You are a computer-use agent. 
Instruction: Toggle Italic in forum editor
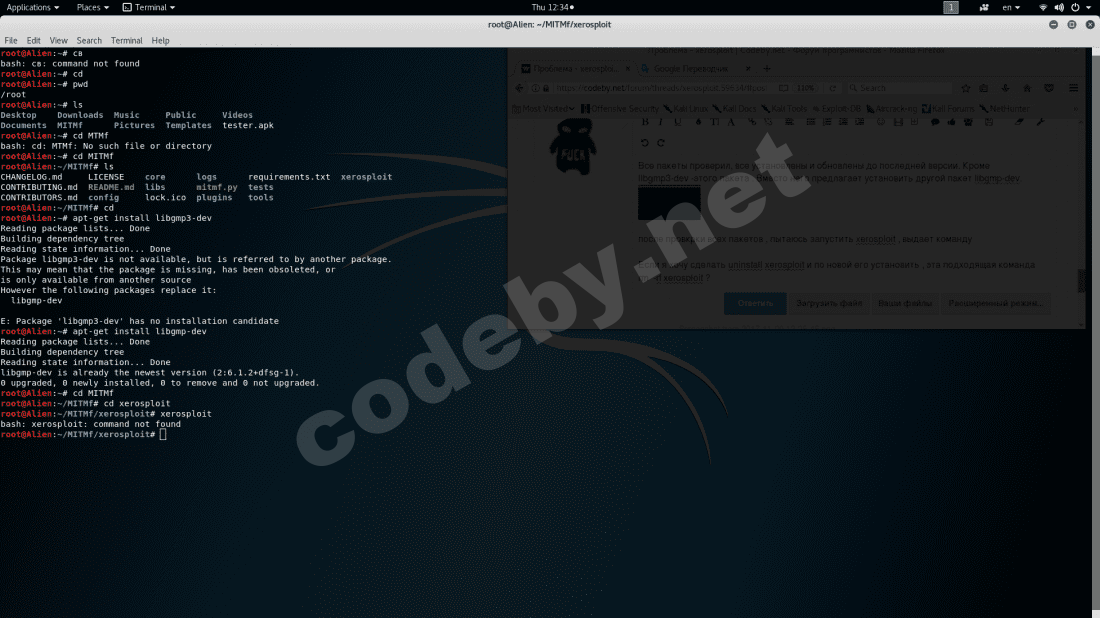point(660,122)
